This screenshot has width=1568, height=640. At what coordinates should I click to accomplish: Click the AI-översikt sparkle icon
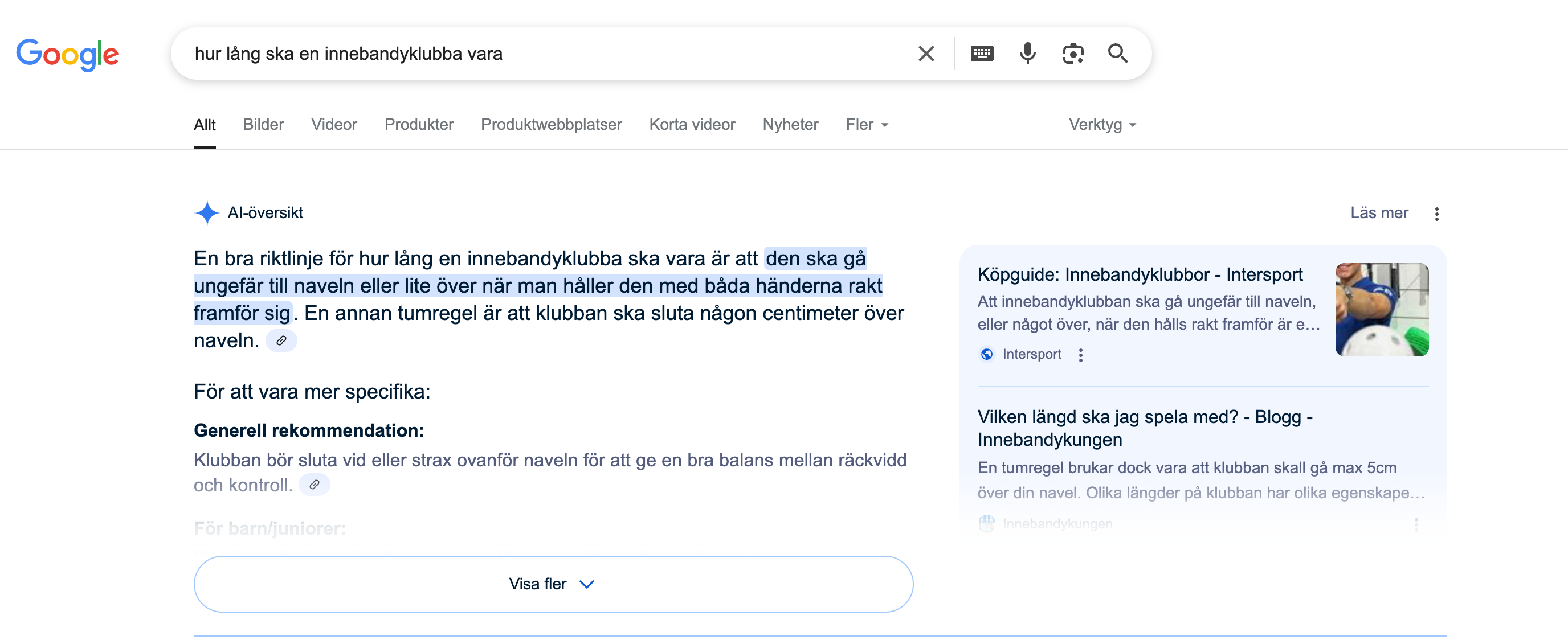207,213
